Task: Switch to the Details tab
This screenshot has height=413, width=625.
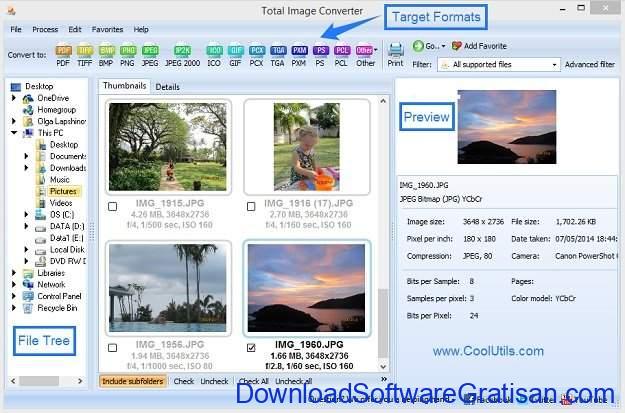Action: pyautogui.click(x=167, y=87)
